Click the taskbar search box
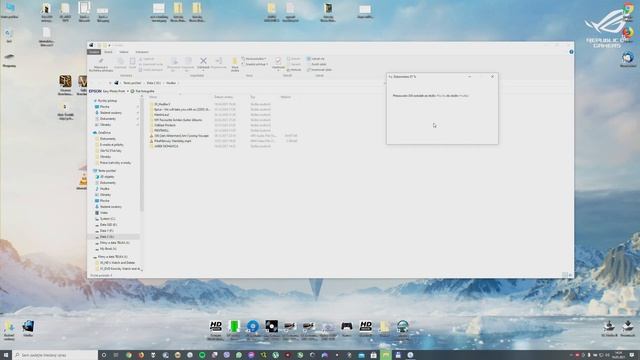The width and height of the screenshot is (640, 360). [55, 355]
